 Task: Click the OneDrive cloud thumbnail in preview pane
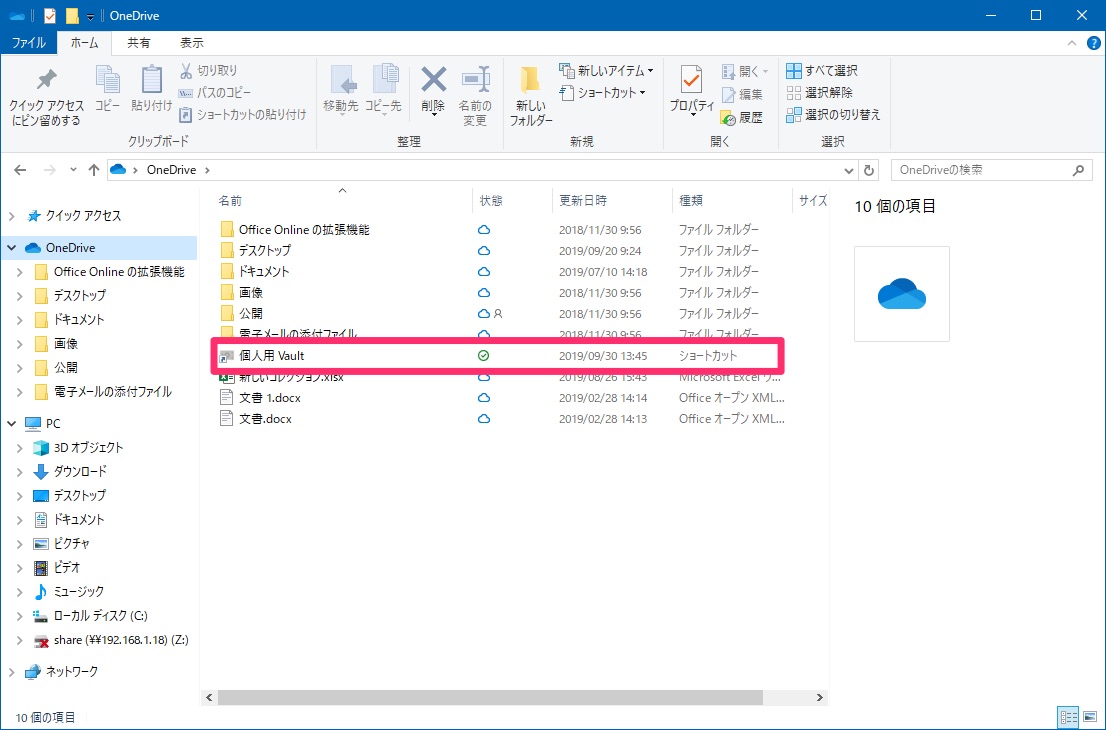pos(901,293)
